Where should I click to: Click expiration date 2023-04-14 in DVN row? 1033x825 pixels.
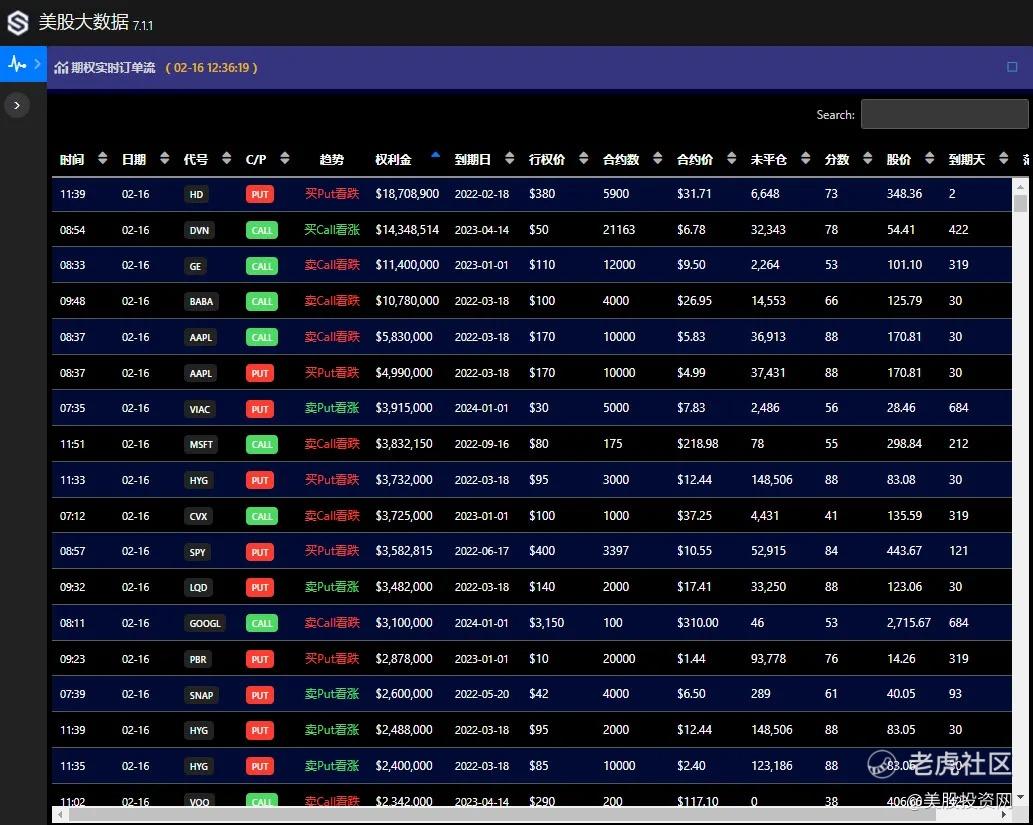[x=482, y=230]
